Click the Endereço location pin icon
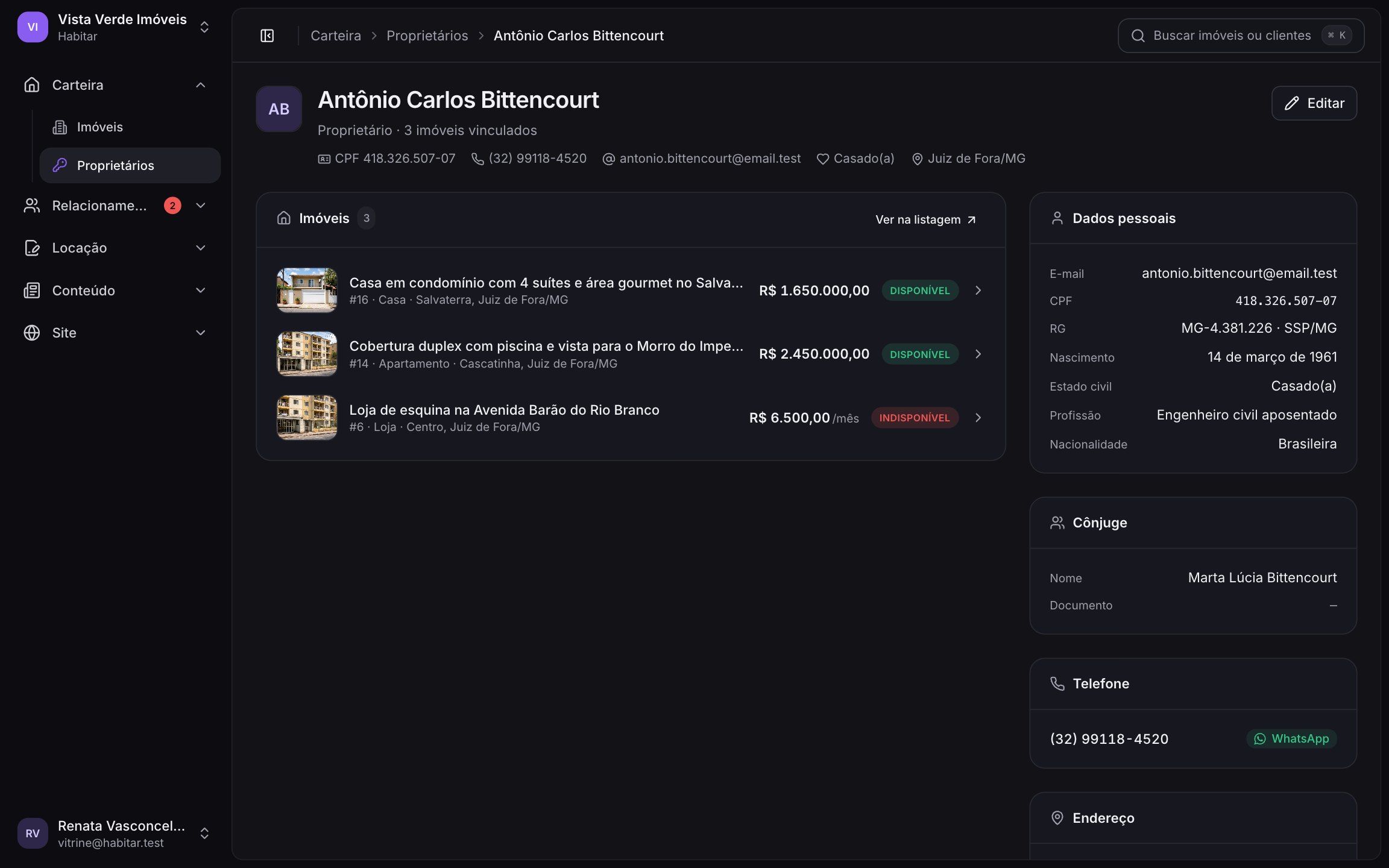This screenshot has height=868, width=1389. click(1057, 818)
